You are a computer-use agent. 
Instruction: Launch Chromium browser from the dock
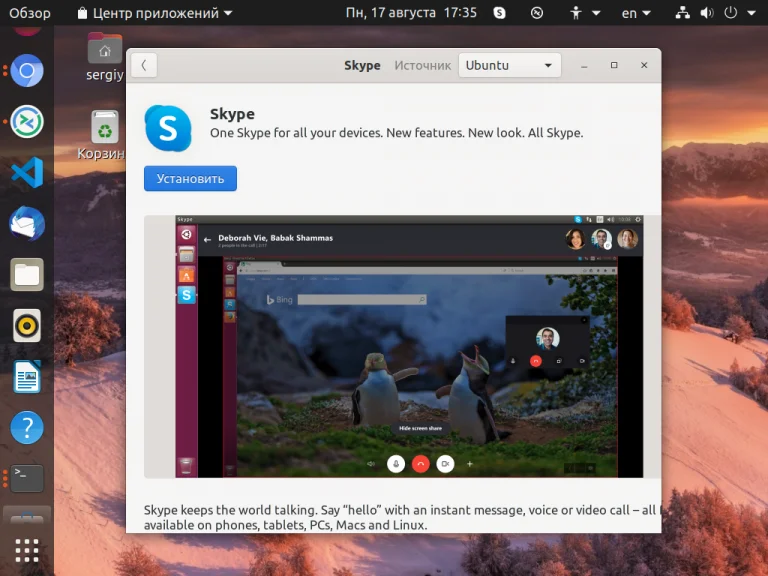click(x=27, y=71)
